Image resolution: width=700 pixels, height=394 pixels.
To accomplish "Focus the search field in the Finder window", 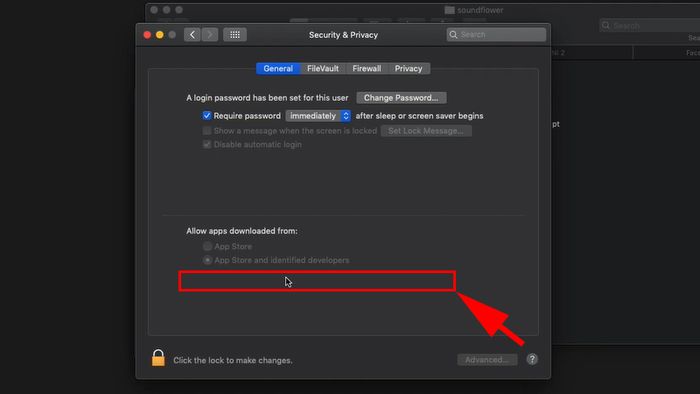I will (650, 25).
